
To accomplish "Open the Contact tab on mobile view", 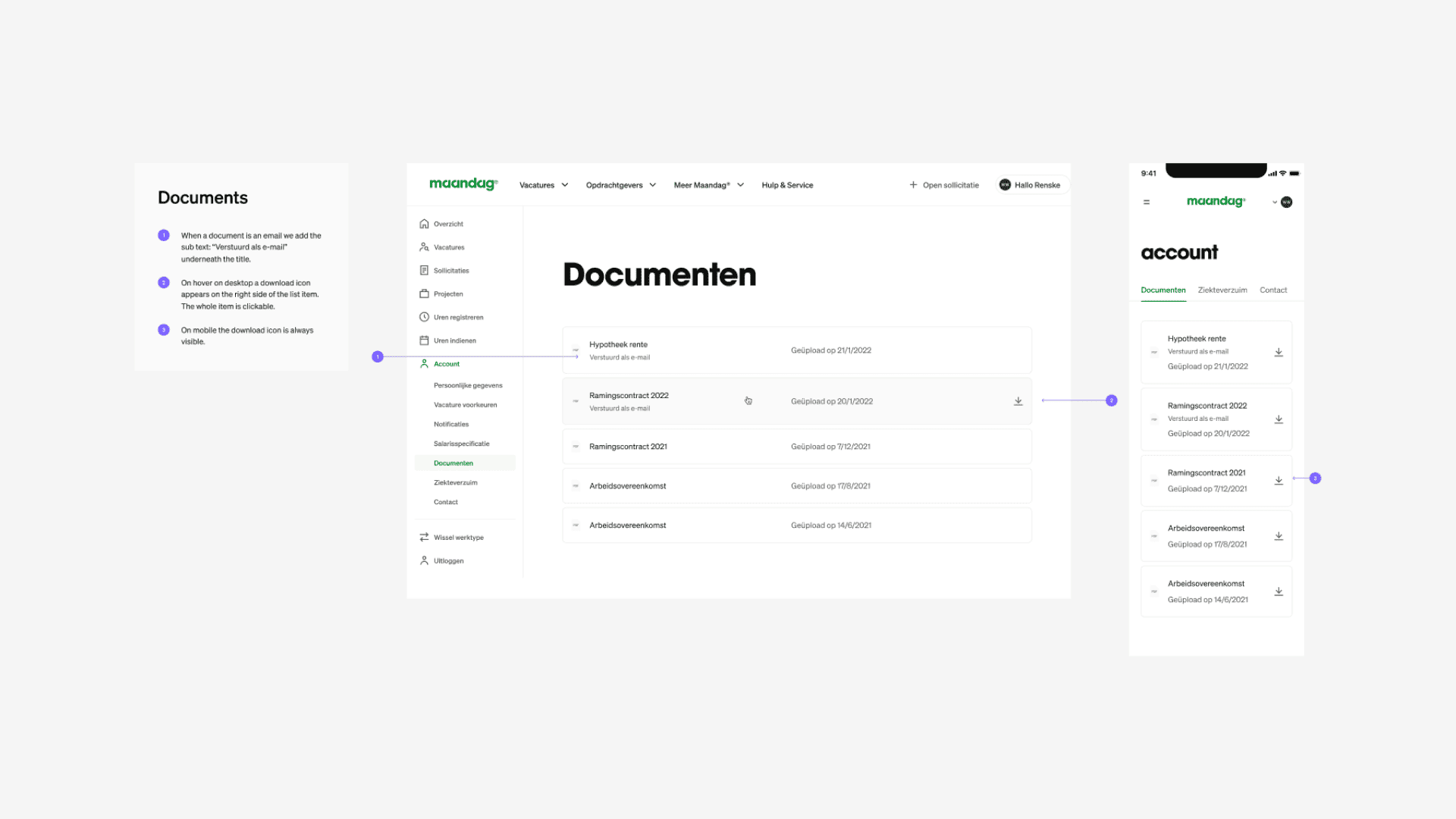I will (x=1273, y=290).
